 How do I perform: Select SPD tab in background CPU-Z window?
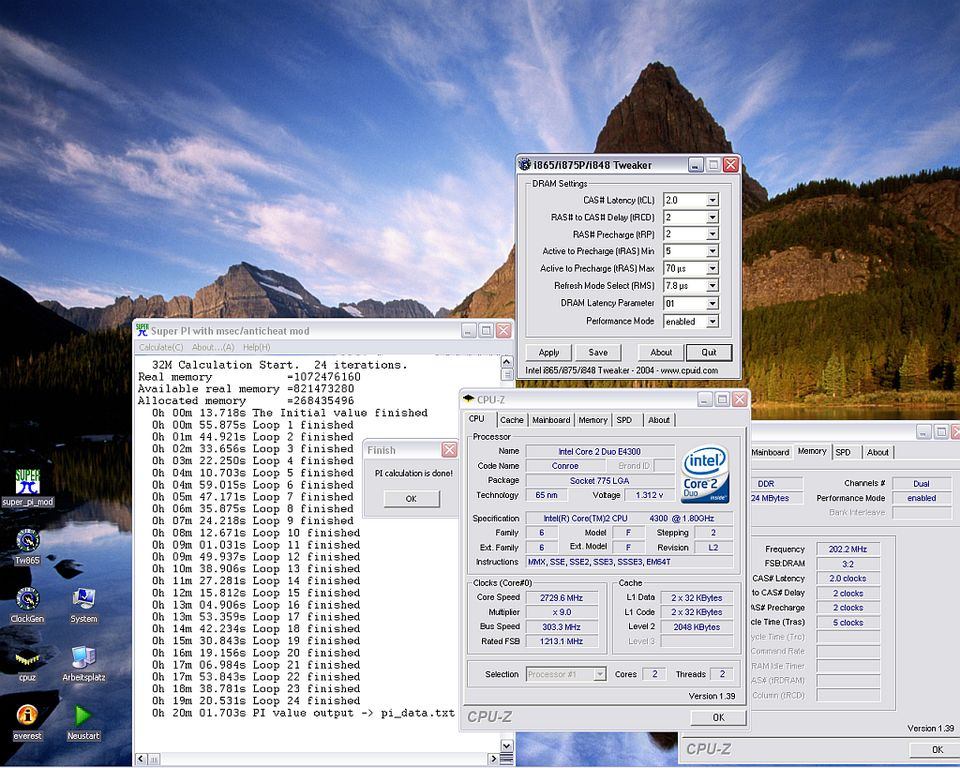click(x=843, y=453)
